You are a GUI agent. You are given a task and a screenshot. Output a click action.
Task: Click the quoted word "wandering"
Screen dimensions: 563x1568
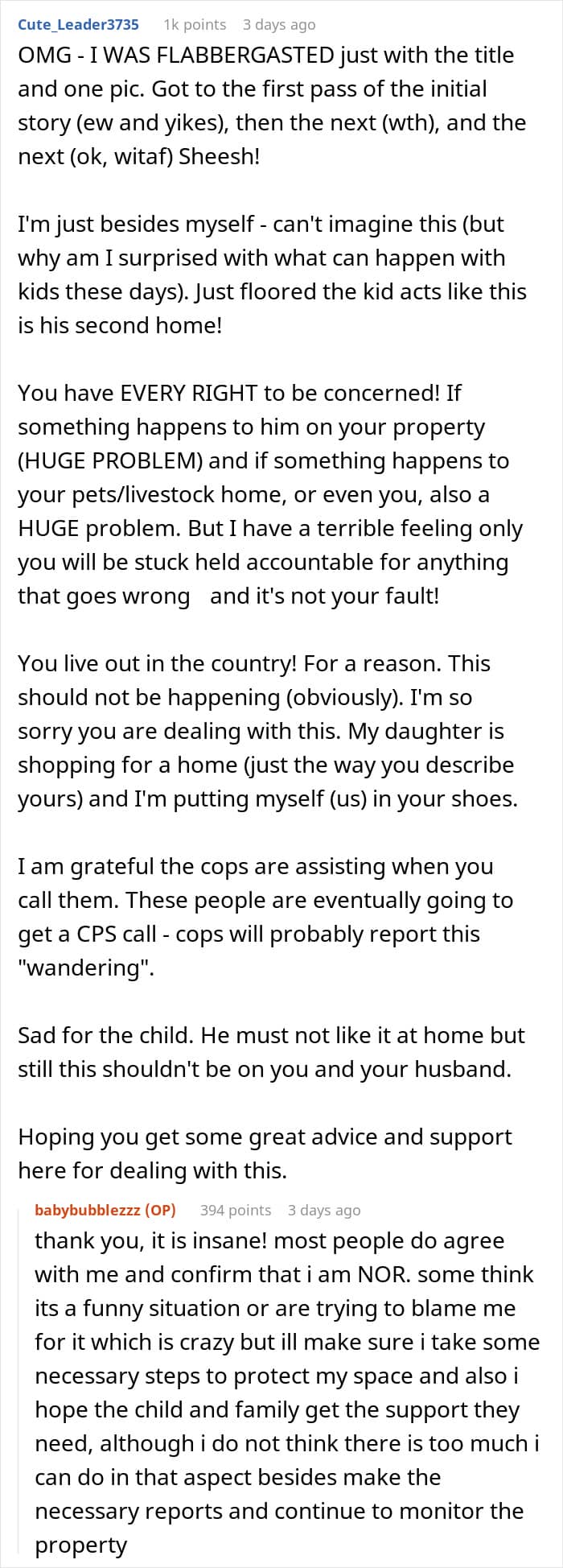pyautogui.click(x=85, y=968)
